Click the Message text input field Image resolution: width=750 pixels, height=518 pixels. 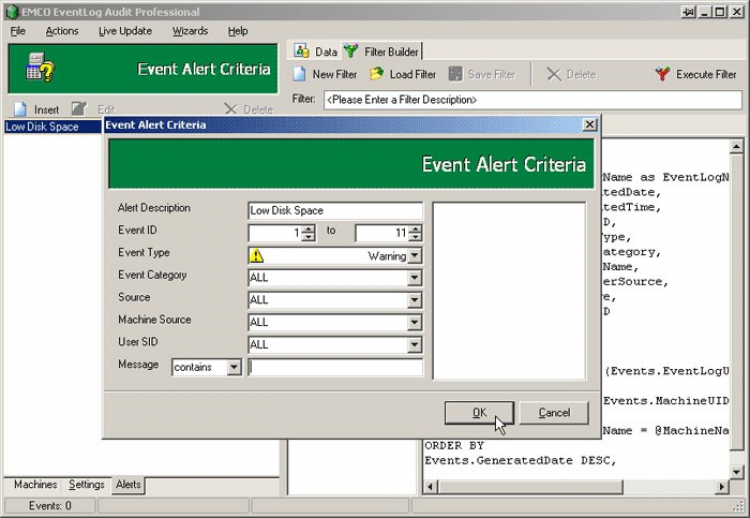click(x=335, y=367)
